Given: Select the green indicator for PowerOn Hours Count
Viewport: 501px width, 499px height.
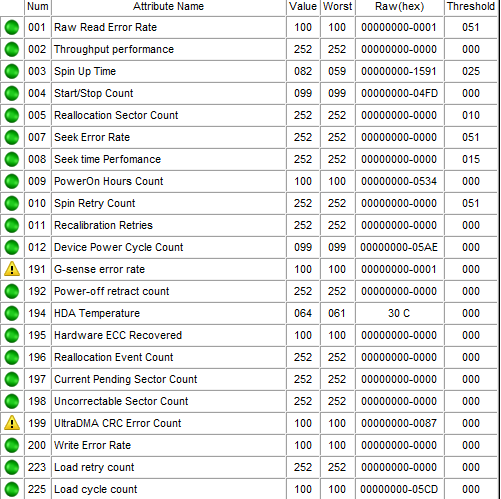Looking at the screenshot, I should coord(12,181).
